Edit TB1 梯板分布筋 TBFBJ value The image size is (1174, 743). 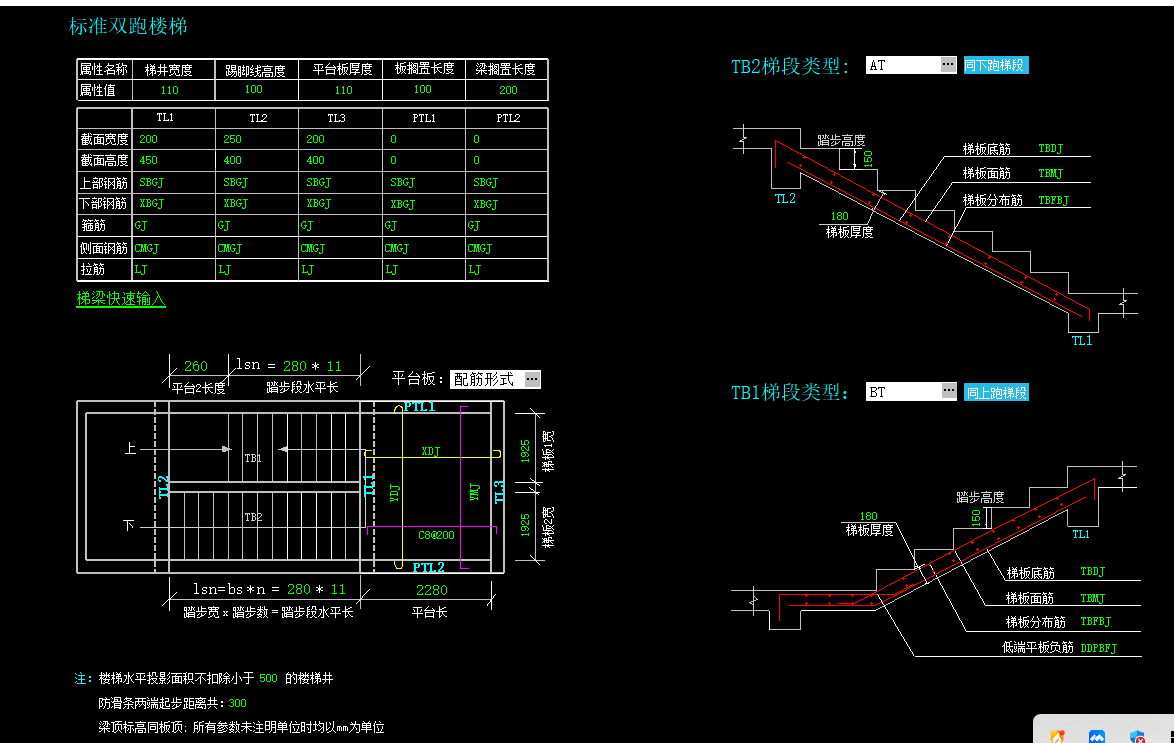pos(1095,622)
